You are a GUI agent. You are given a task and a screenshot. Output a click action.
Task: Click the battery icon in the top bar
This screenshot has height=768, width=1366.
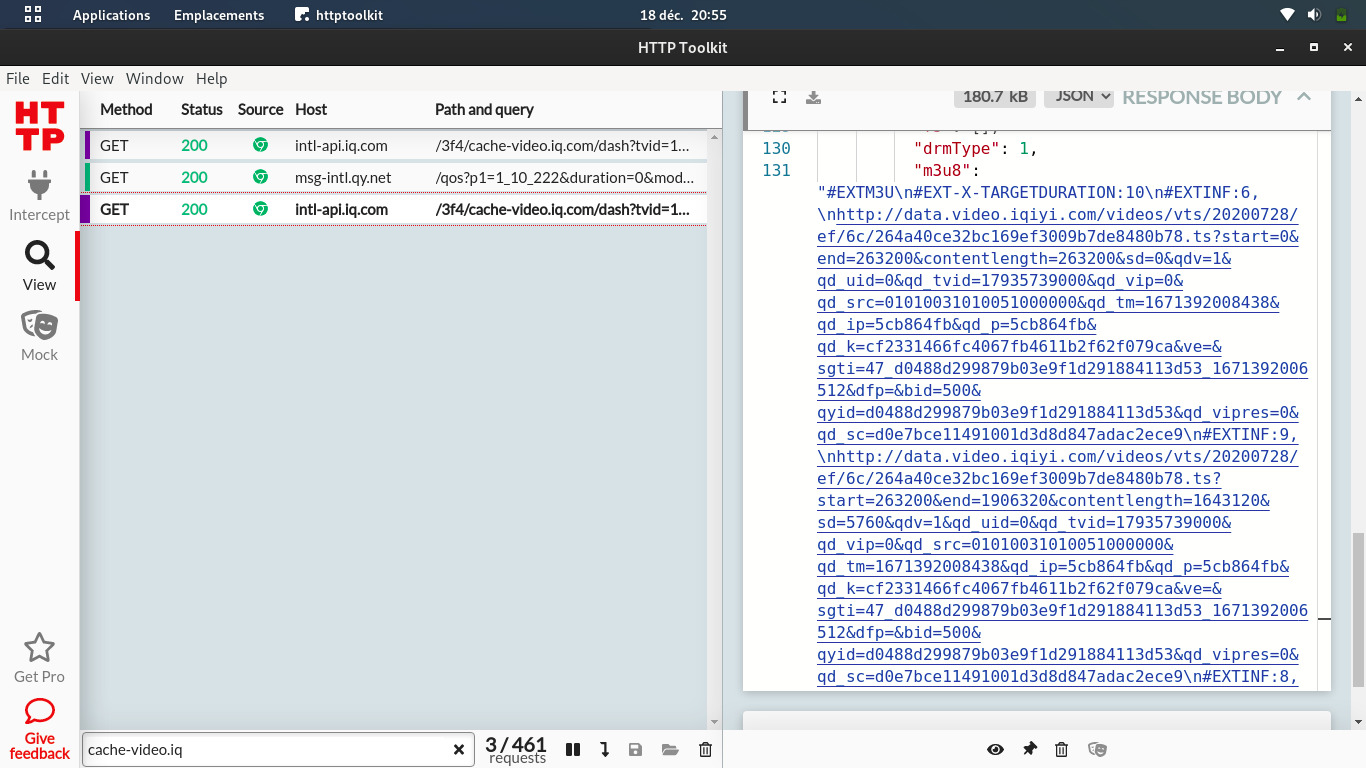(1341, 15)
